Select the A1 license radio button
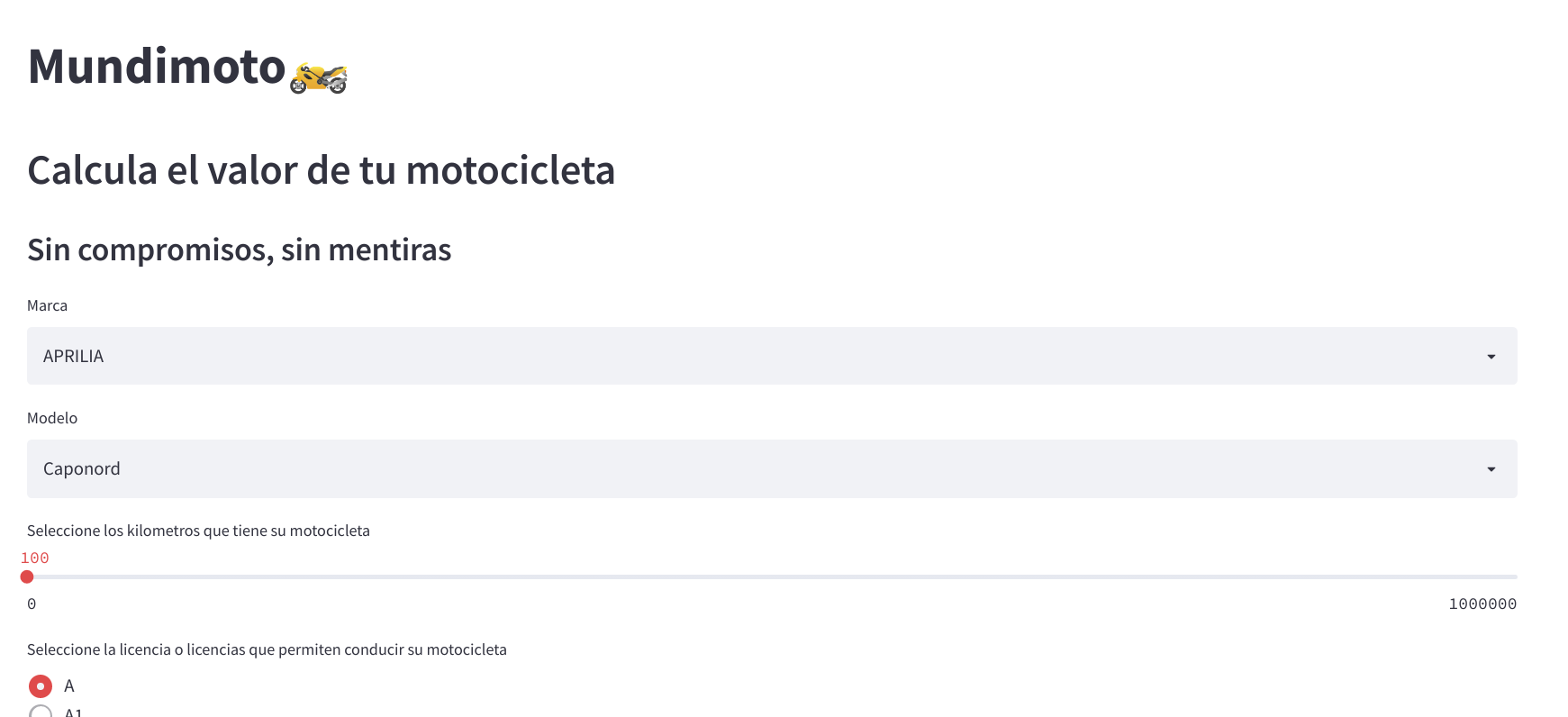 point(41,712)
